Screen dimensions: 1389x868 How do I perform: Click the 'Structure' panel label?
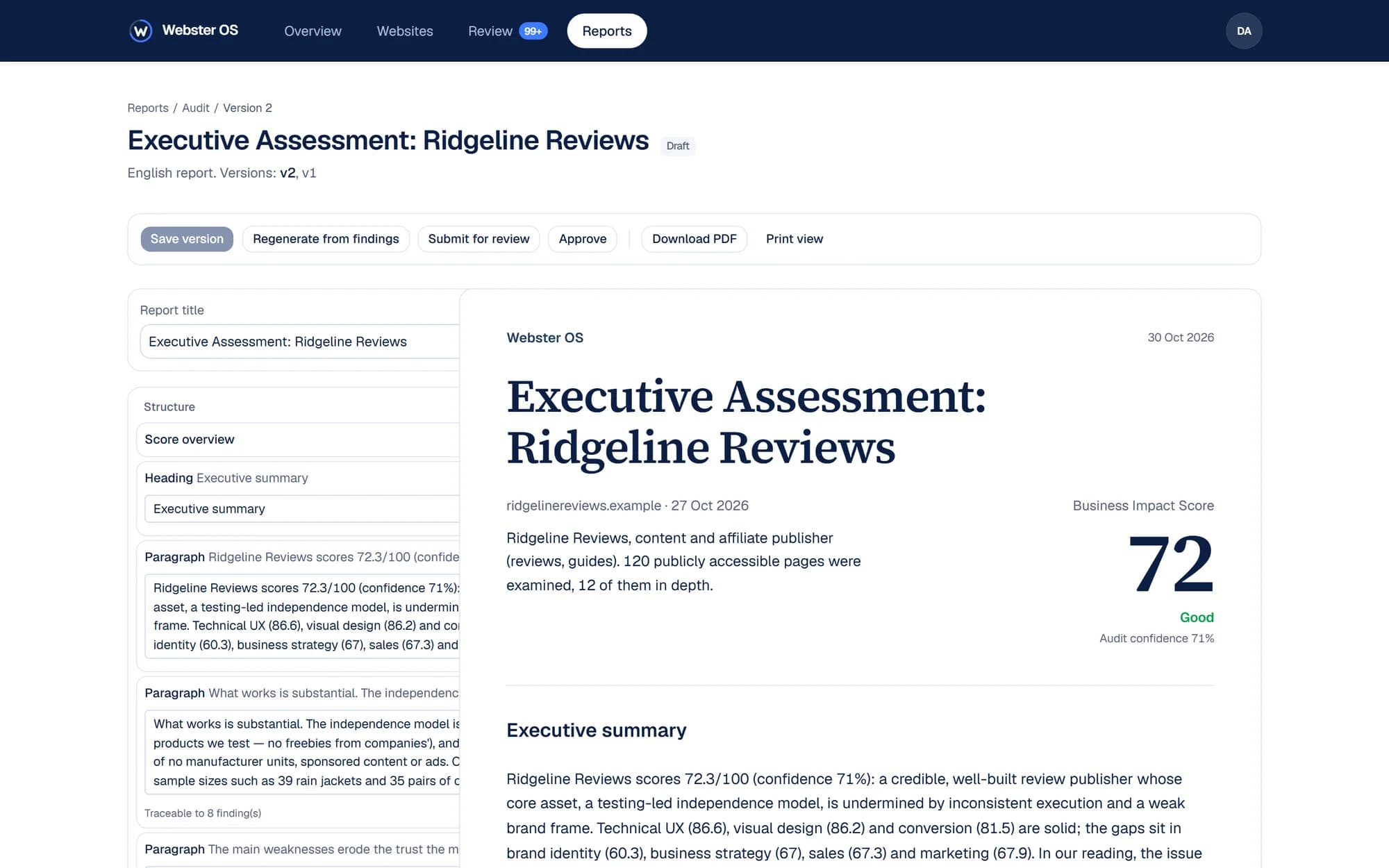pos(169,407)
